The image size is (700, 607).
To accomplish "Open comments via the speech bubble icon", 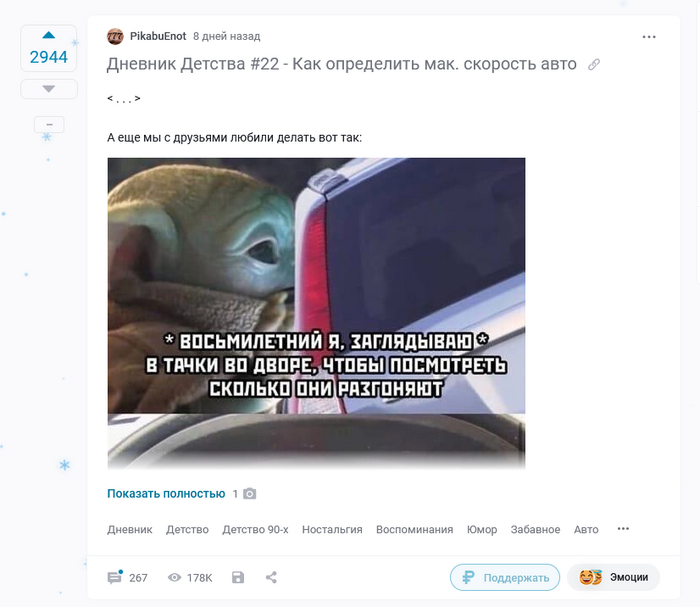I will click(x=114, y=578).
